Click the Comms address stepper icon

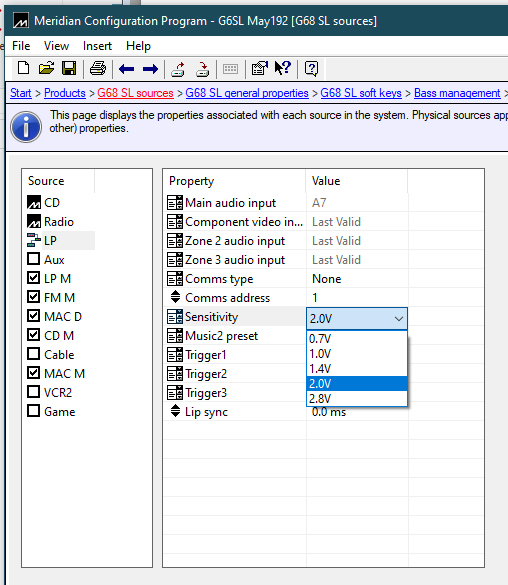[x=175, y=297]
